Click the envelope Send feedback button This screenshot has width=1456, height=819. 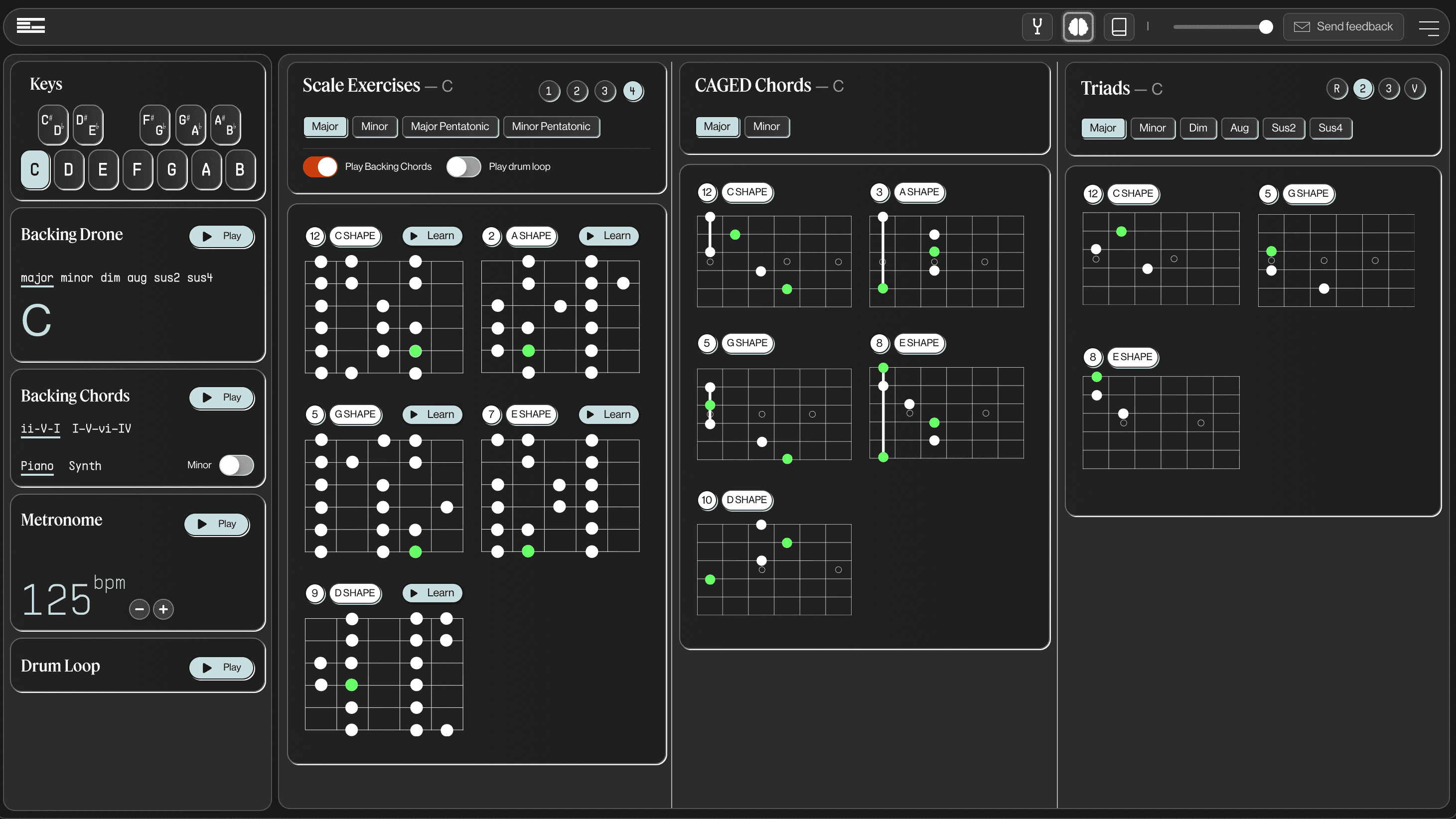click(x=1343, y=26)
